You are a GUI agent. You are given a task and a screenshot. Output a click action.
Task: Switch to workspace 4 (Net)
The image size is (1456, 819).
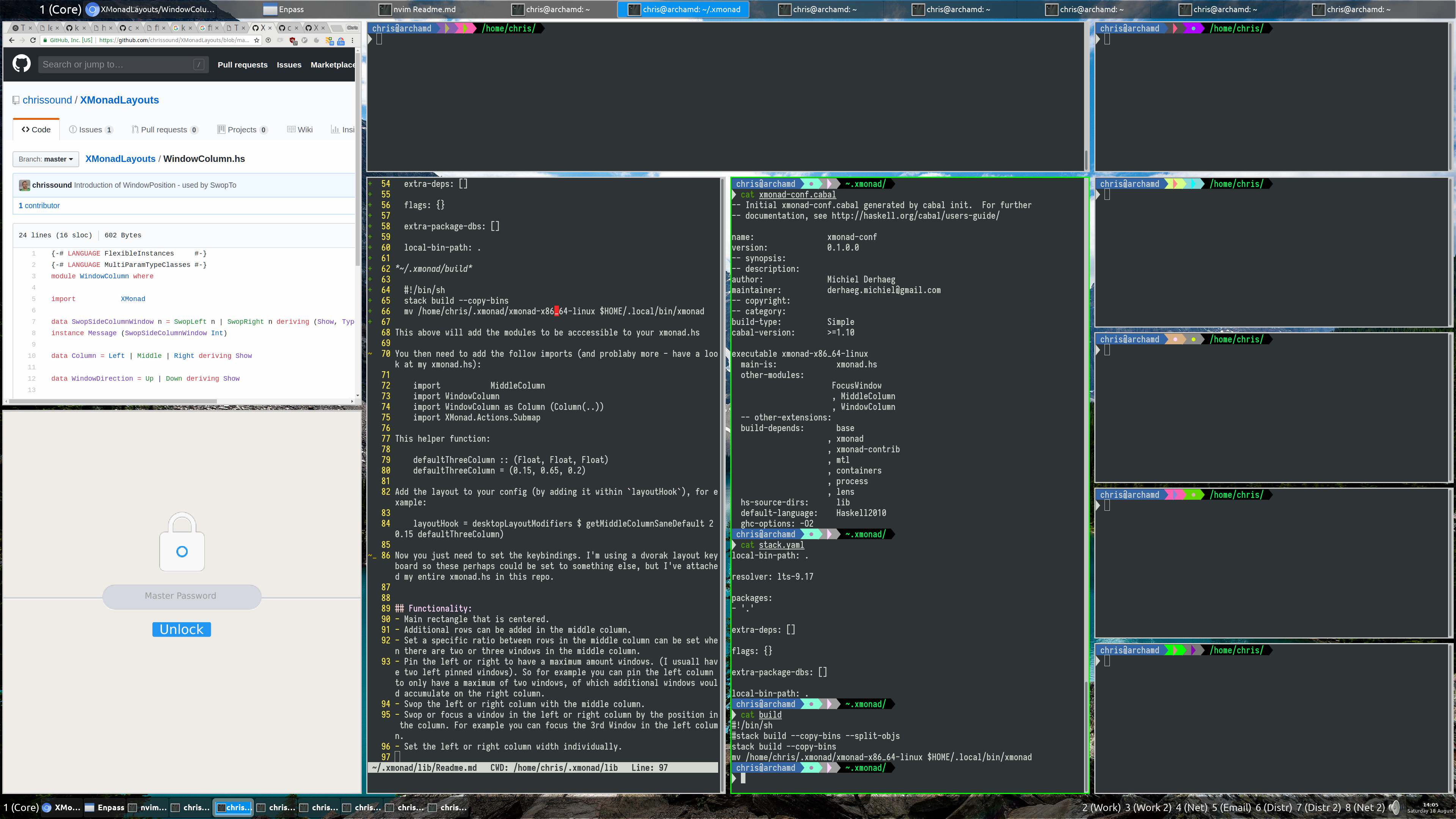[1191, 807]
